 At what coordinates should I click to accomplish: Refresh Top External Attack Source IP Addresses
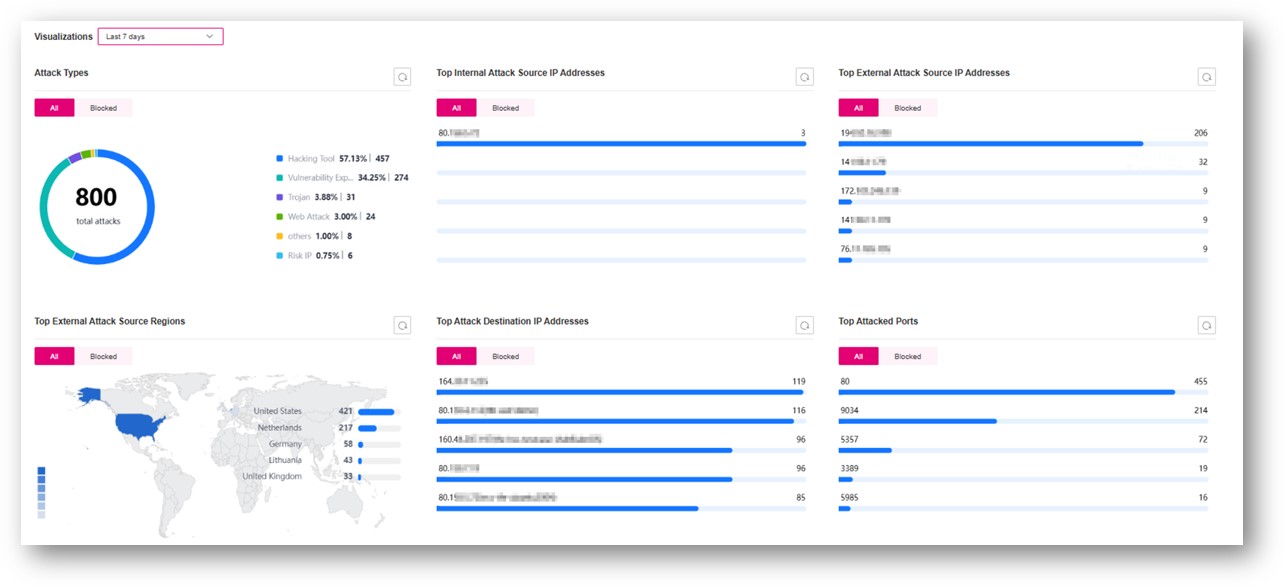(x=1206, y=77)
